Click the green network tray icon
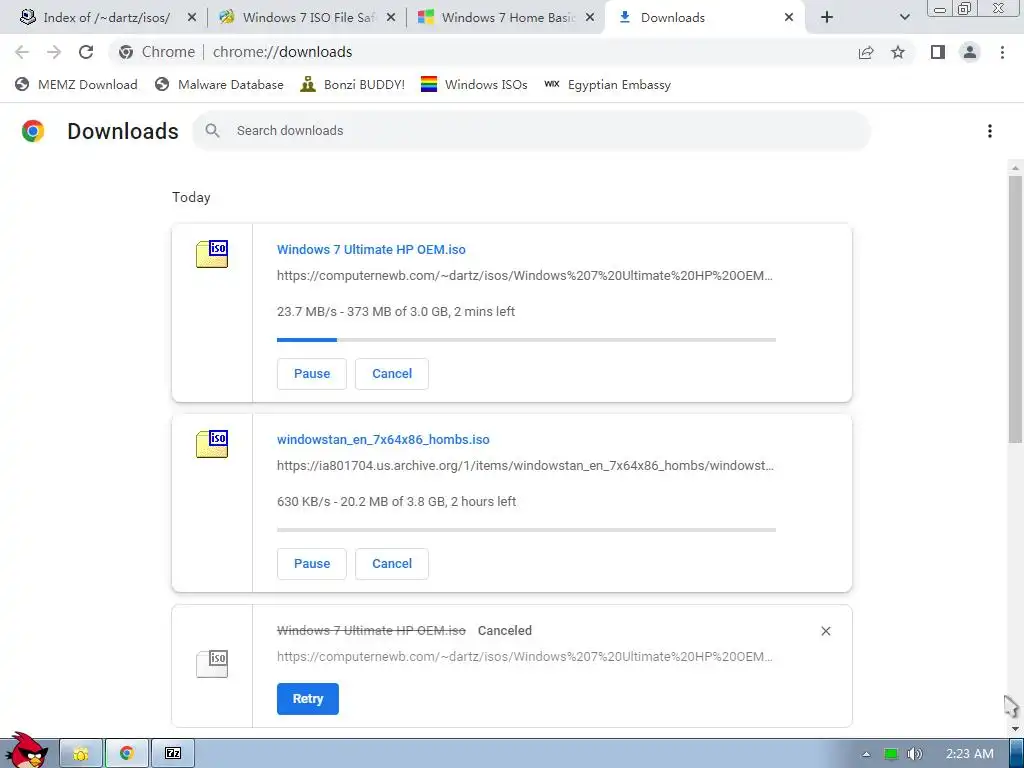 (891, 754)
